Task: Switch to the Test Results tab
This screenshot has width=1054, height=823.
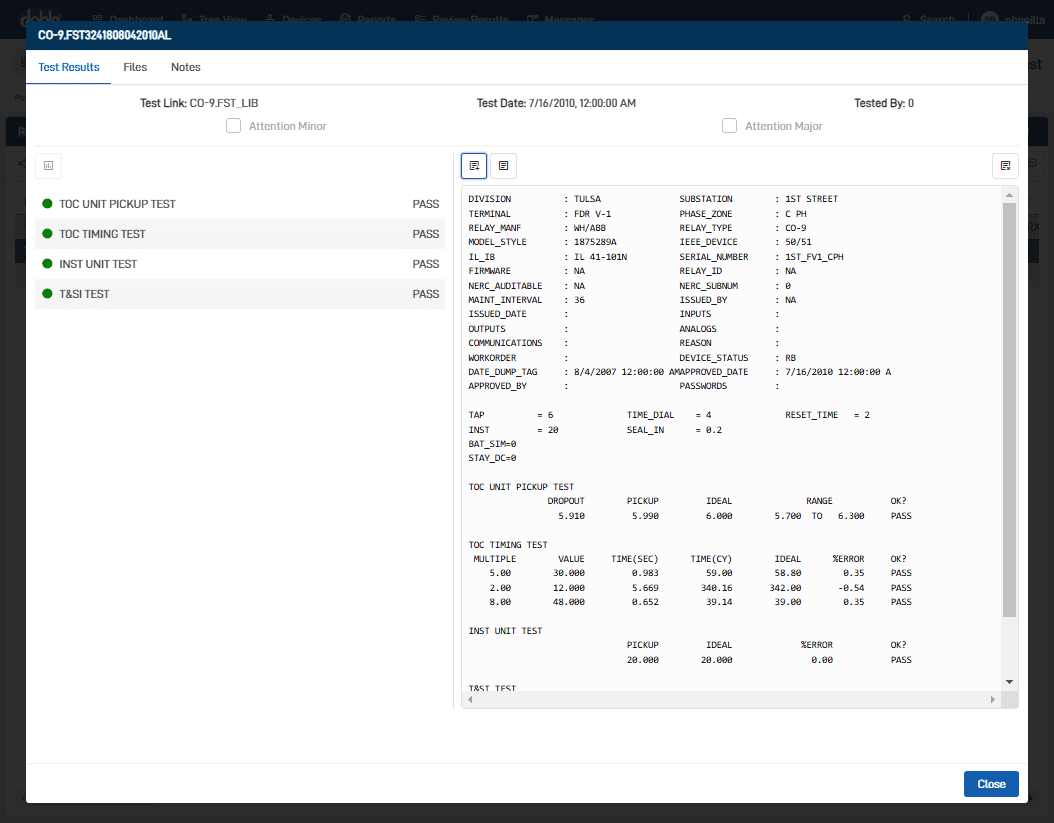Action: click(x=69, y=67)
